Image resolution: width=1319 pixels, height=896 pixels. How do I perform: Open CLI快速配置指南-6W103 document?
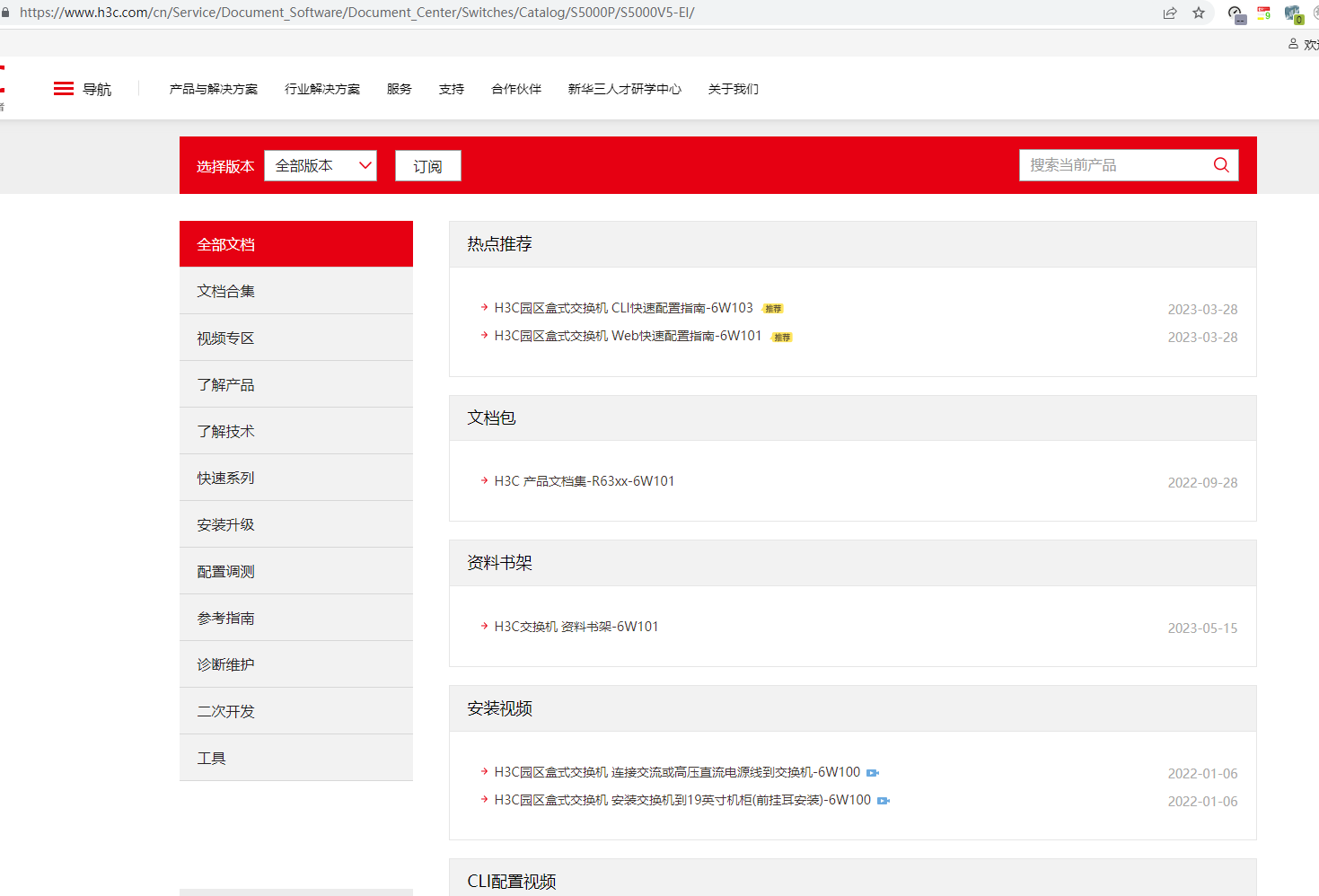pos(624,308)
